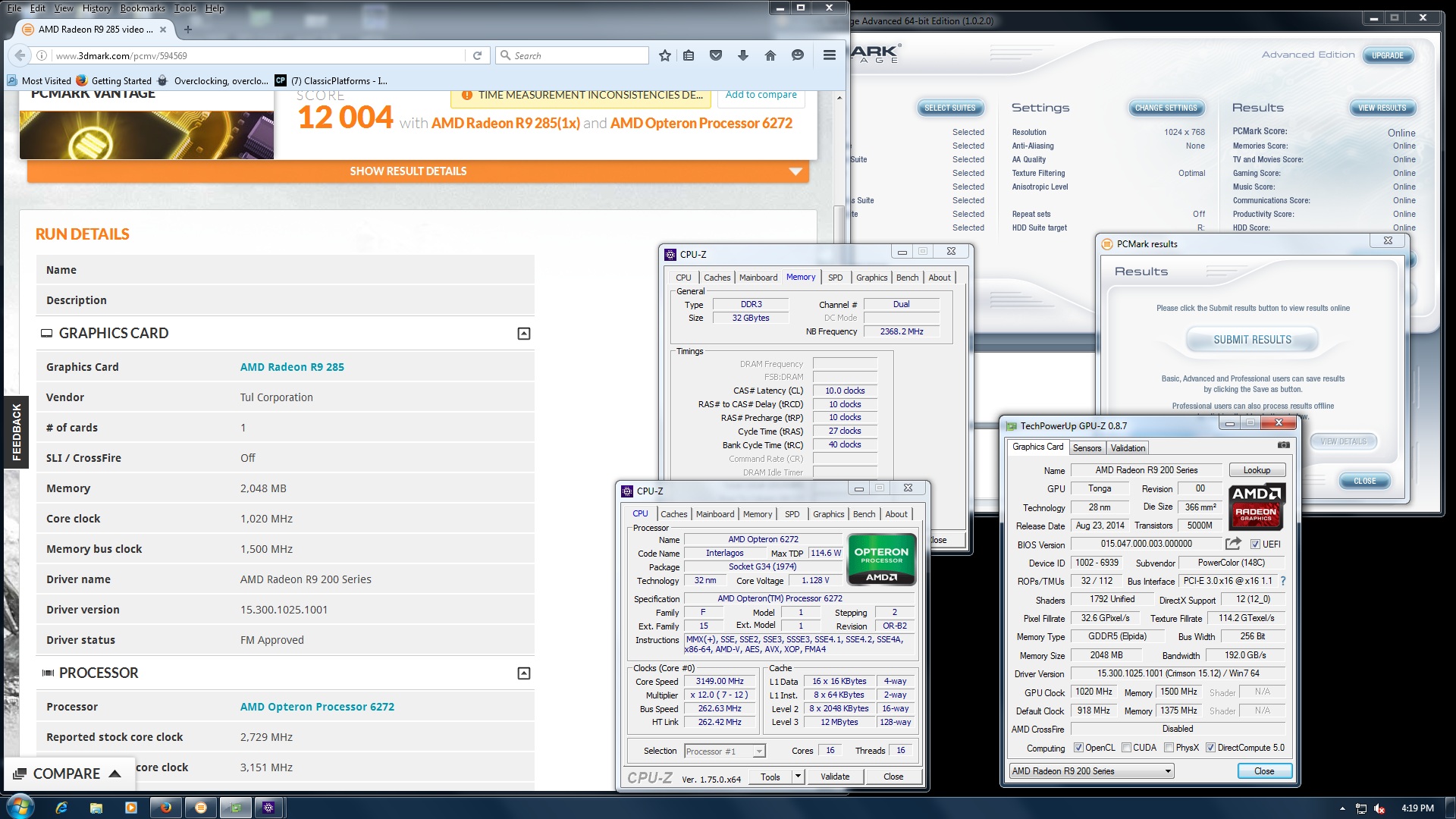Image resolution: width=1456 pixels, height=819 pixels.
Task: Click Submit Results in PCMark results
Action: [x=1252, y=340]
